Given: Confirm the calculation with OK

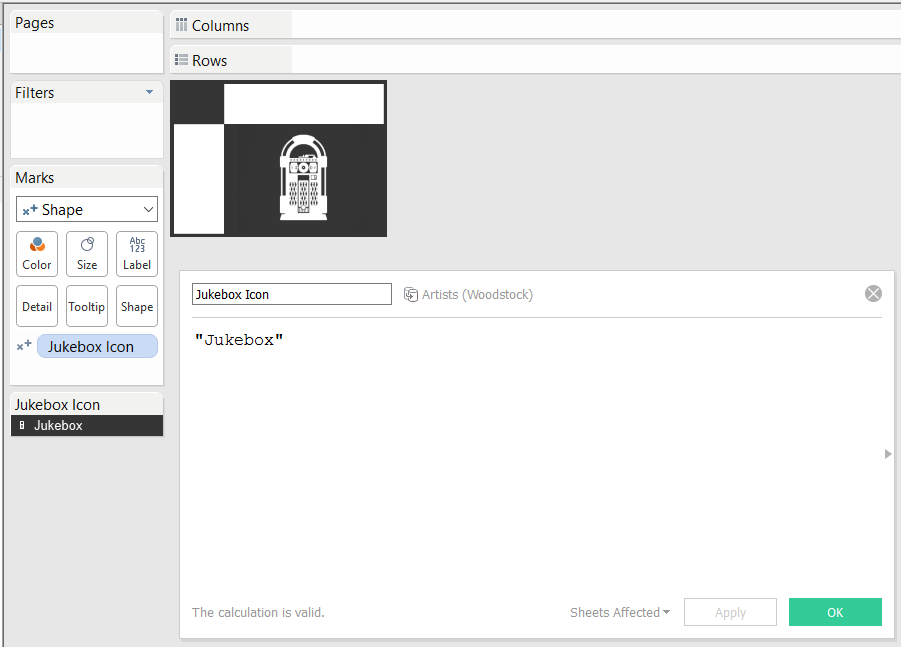Looking at the screenshot, I should pyautogui.click(x=835, y=612).
